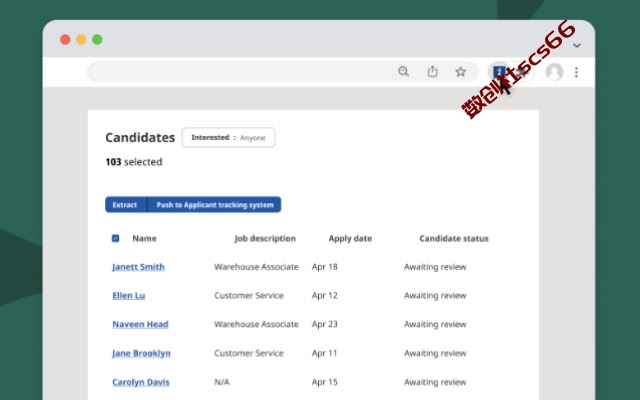
Task: Bookmark page with the star icon
Action: click(460, 72)
